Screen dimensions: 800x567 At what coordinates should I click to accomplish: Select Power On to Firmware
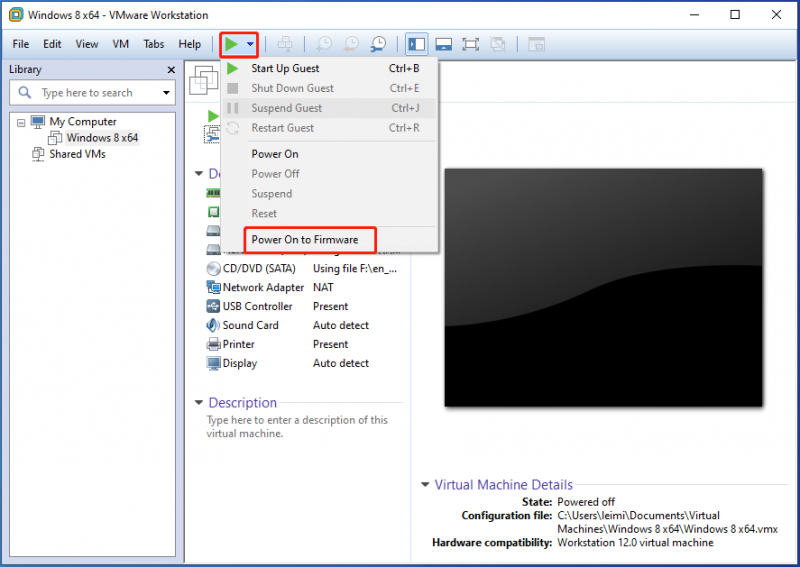[305, 239]
